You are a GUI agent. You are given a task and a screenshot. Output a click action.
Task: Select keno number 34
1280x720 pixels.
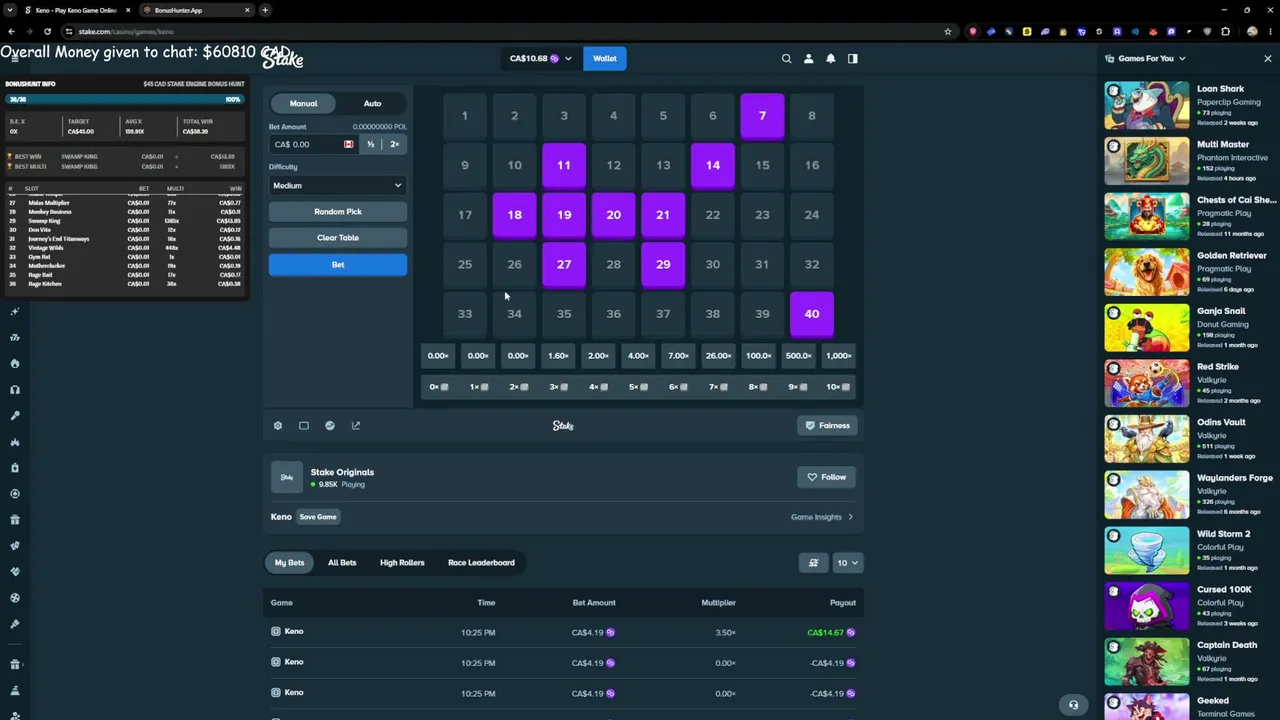[x=514, y=314]
